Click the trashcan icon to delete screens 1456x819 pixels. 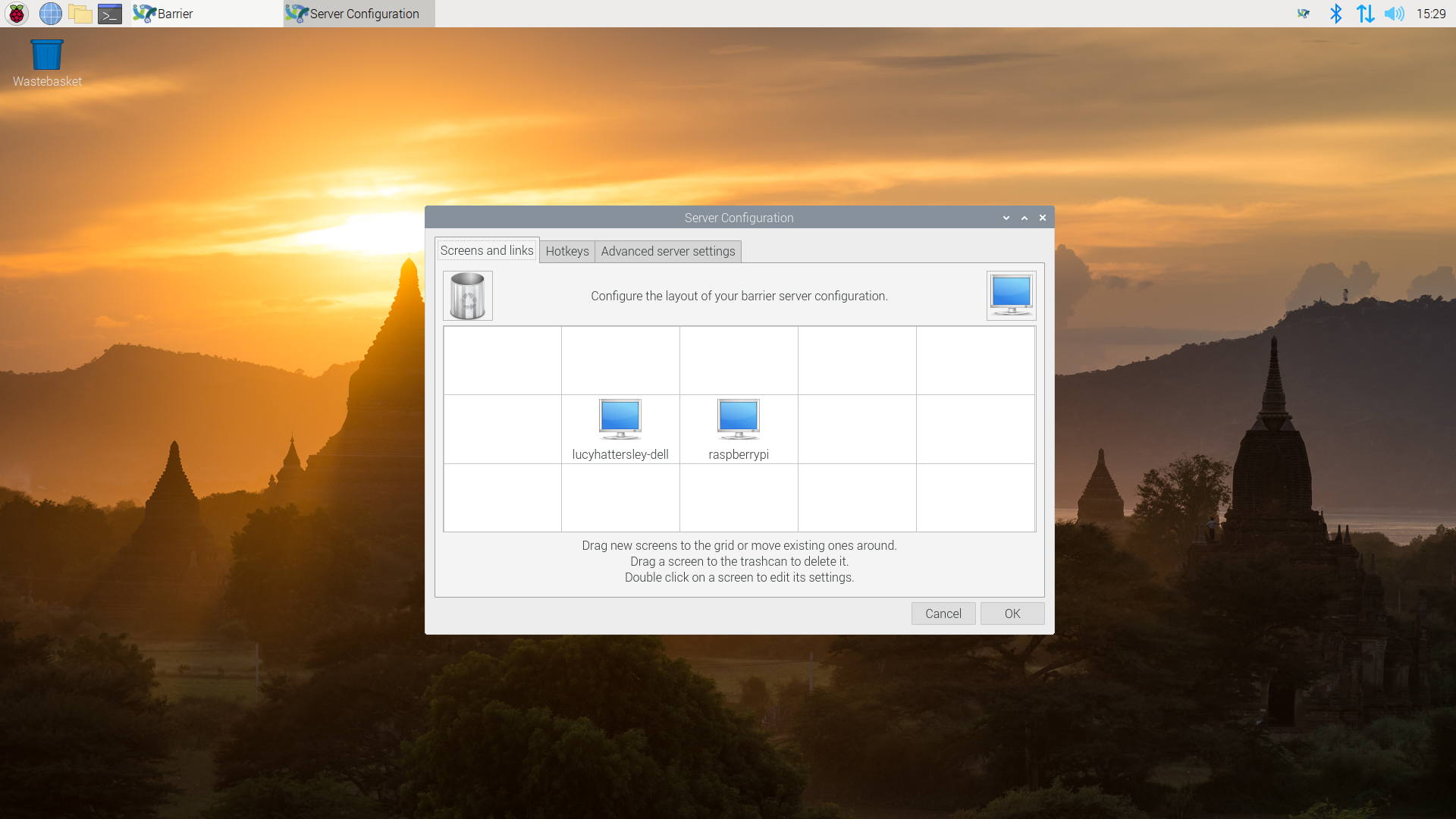point(468,296)
